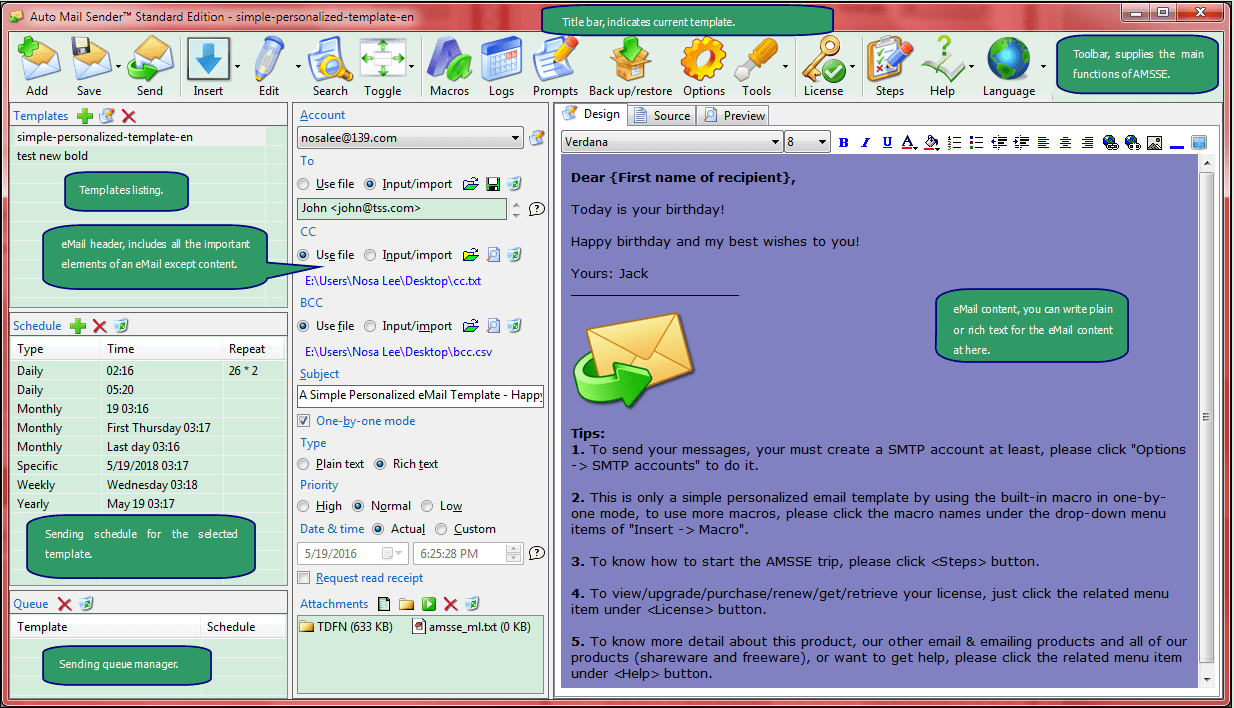This screenshot has height=708, width=1234.
Task: Select Input/import radio in CC section
Action: (x=370, y=255)
